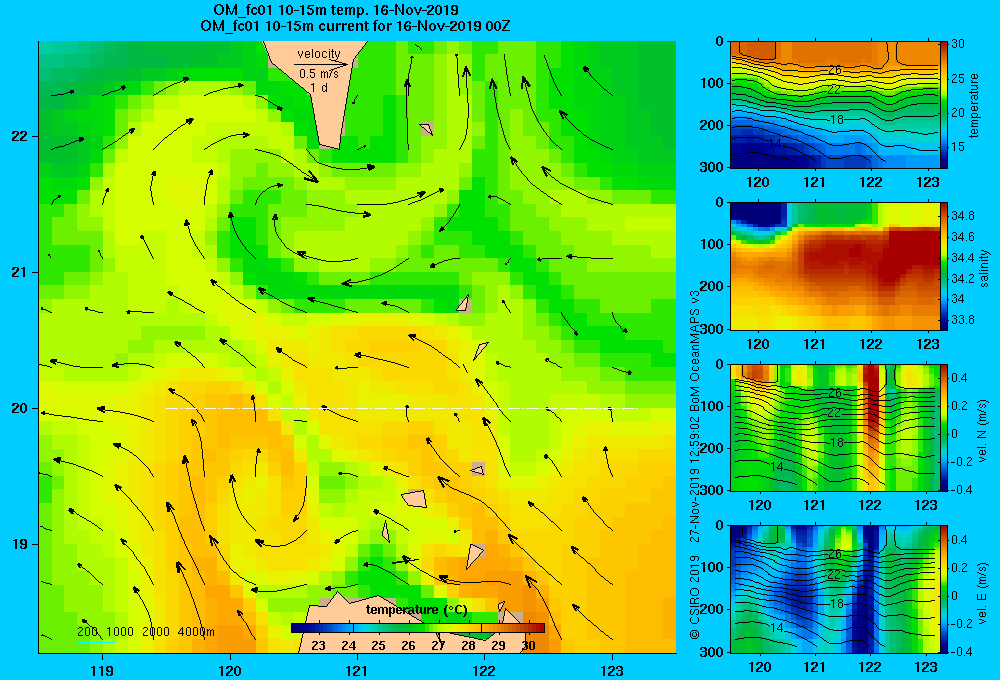The width and height of the screenshot is (1000, 680).
Task: Click the vel. E panel colorbar
Action: pyautogui.click(x=944, y=589)
